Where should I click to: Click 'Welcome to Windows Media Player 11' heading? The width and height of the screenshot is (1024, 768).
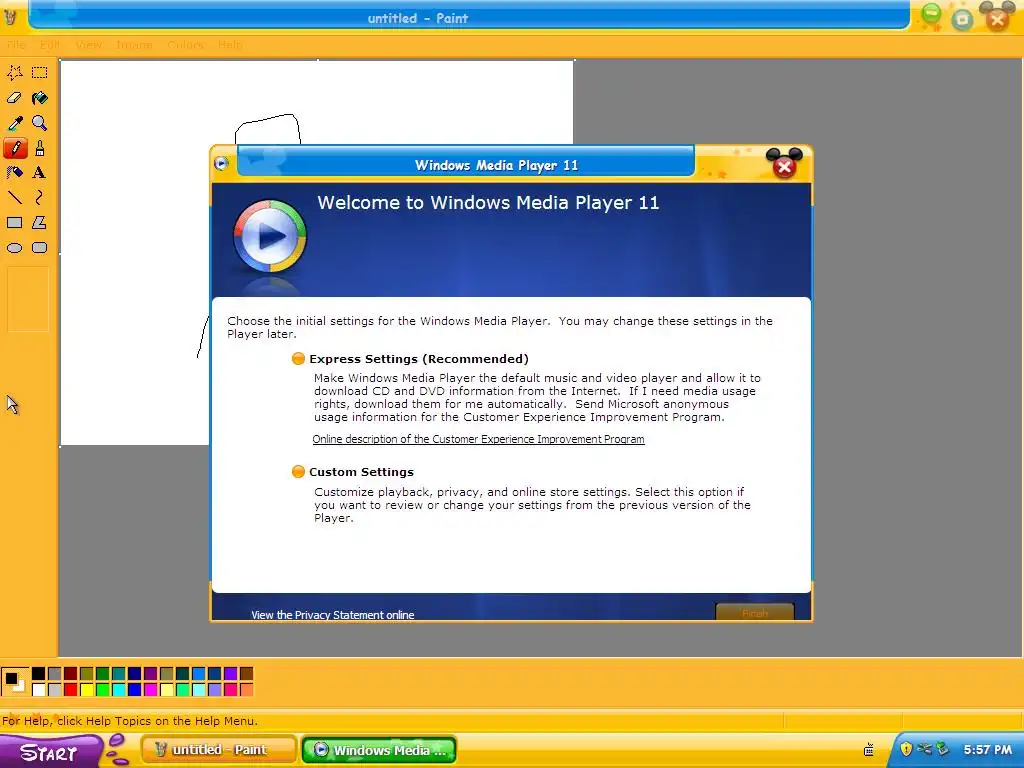tap(488, 202)
